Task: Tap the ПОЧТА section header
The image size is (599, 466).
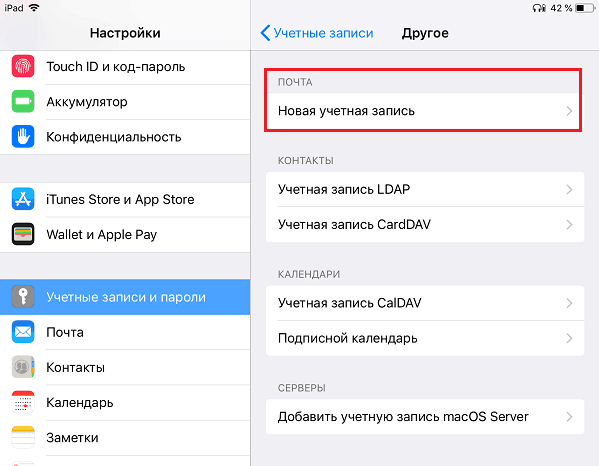Action: 295,82
